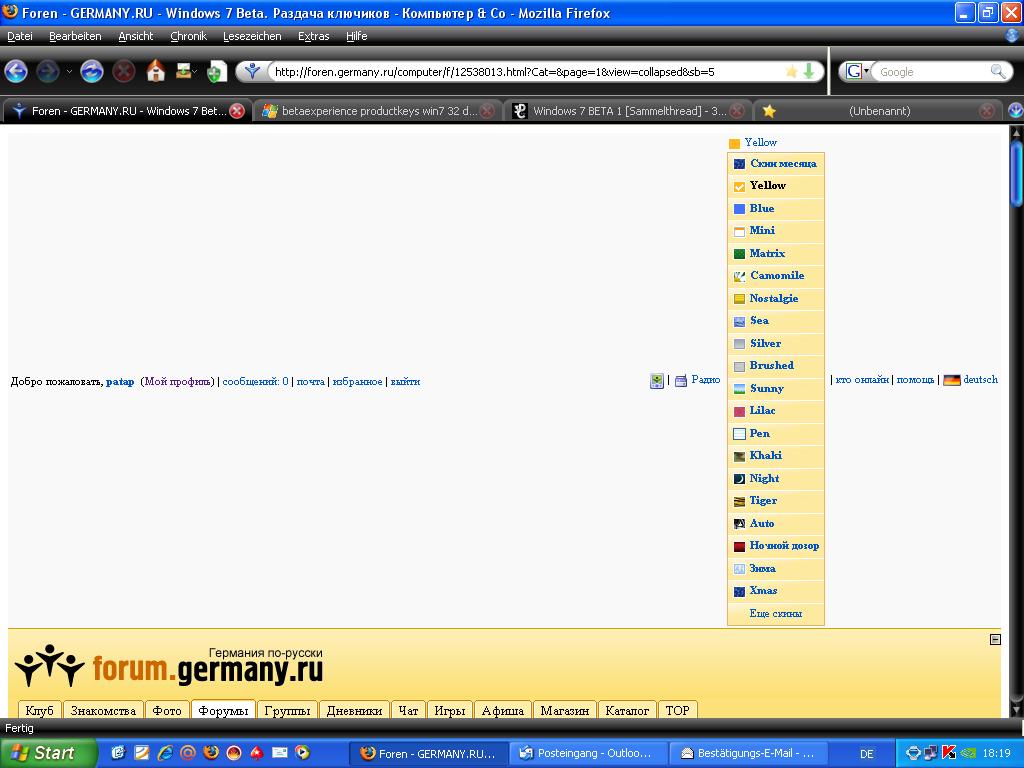Open the Google search engine dropdown
Image resolution: width=1024 pixels, height=768 pixels.
click(857, 71)
